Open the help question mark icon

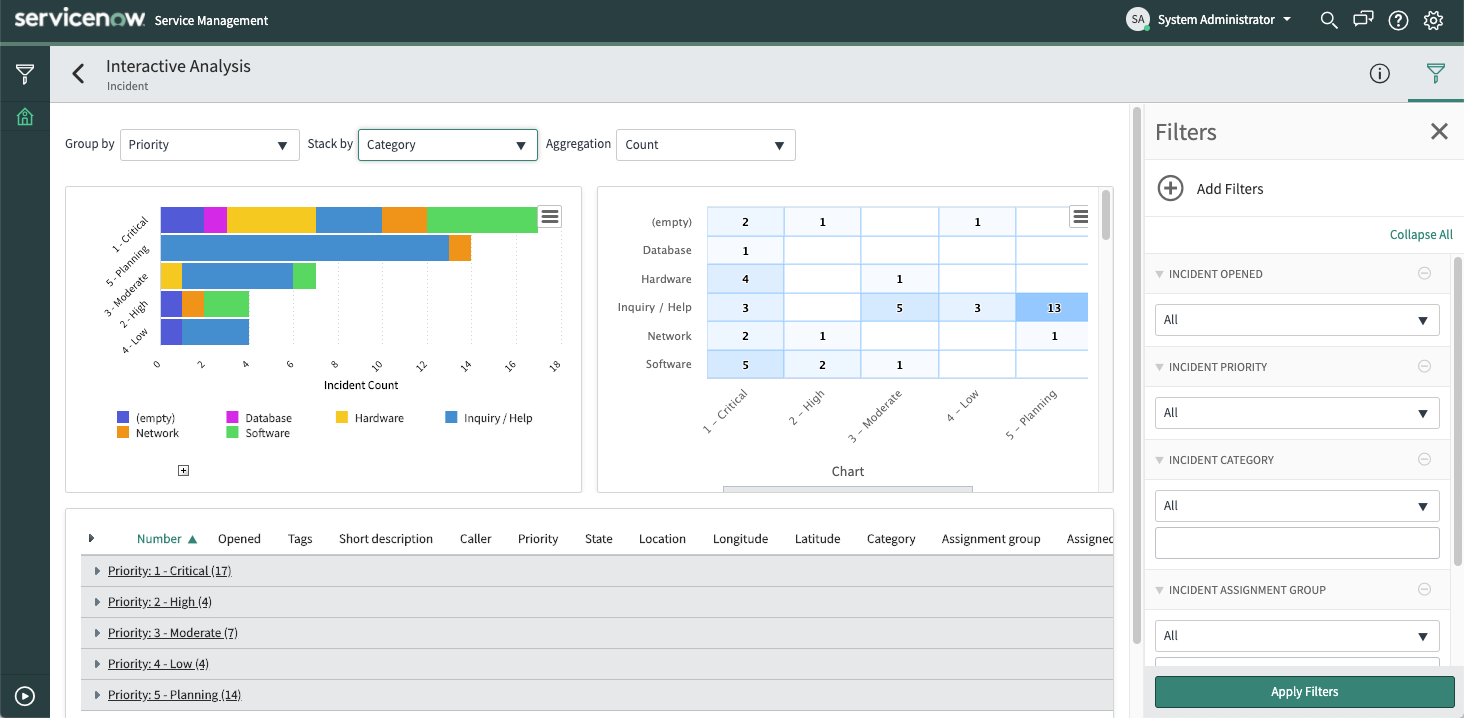point(1398,20)
